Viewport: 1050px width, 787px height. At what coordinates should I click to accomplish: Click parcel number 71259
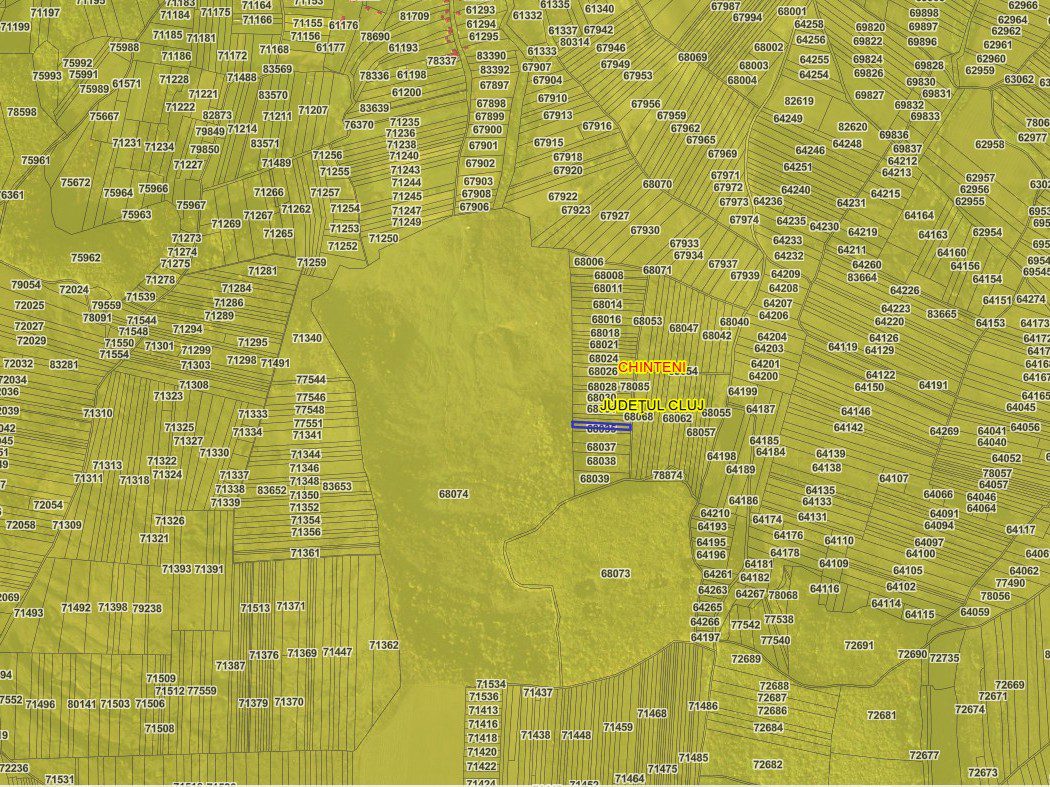(311, 263)
